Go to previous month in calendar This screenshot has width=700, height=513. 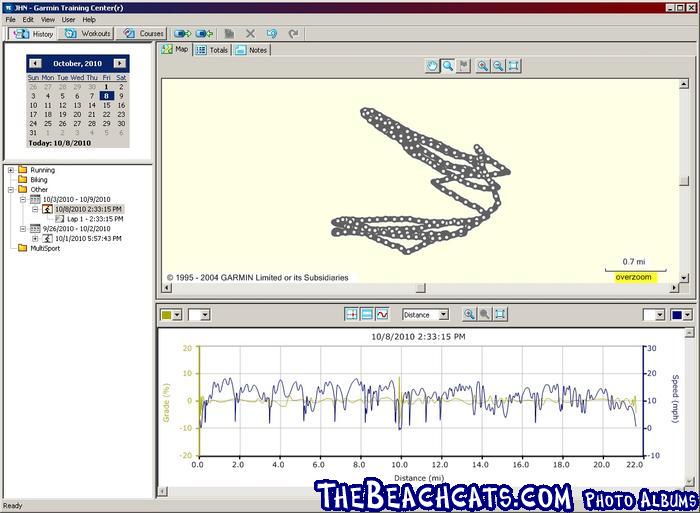pyautogui.click(x=35, y=63)
